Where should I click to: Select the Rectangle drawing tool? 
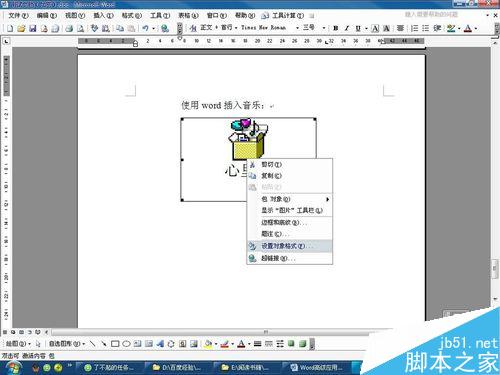pyautogui.click(x=115, y=343)
